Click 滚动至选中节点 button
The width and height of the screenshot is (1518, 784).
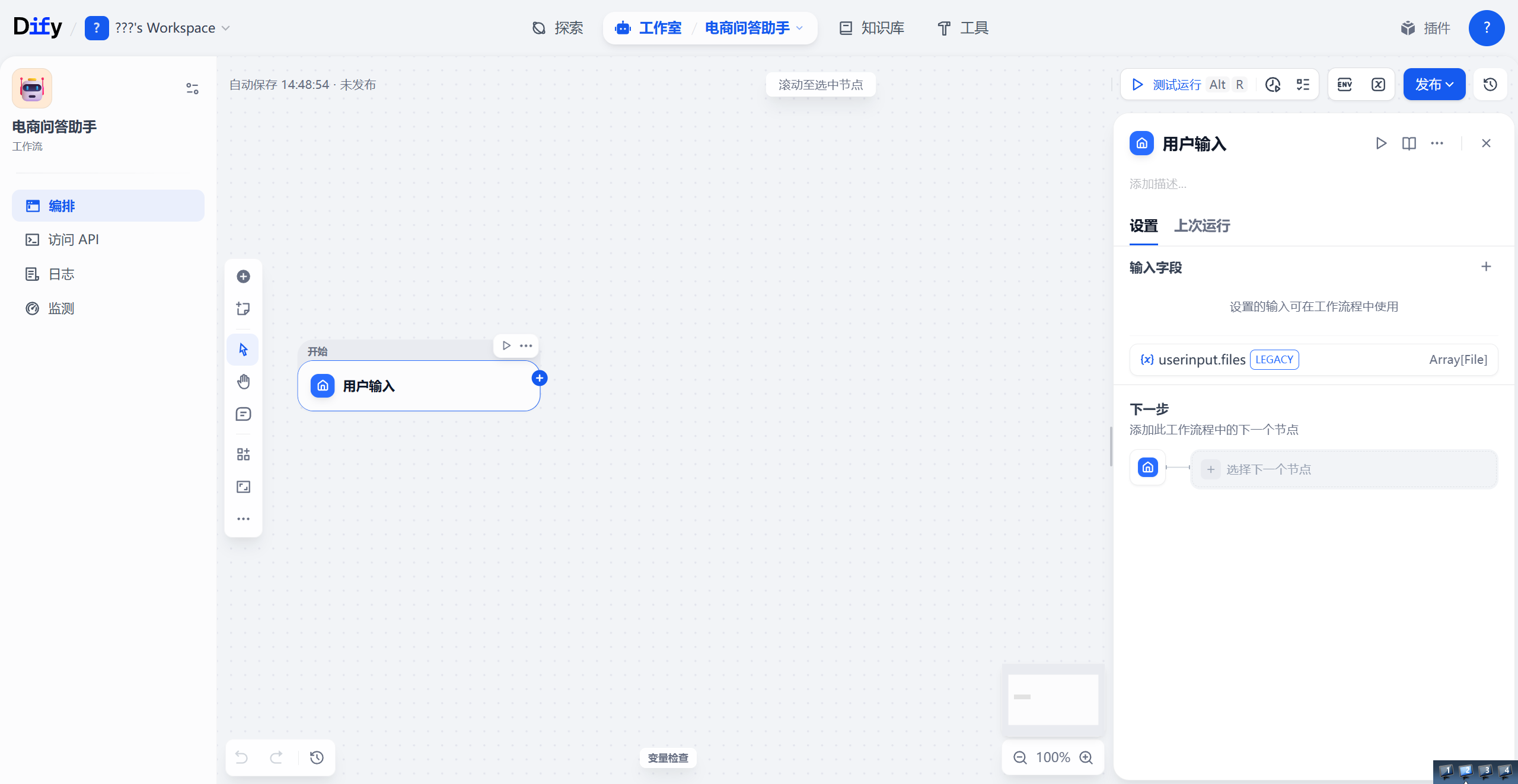821,85
